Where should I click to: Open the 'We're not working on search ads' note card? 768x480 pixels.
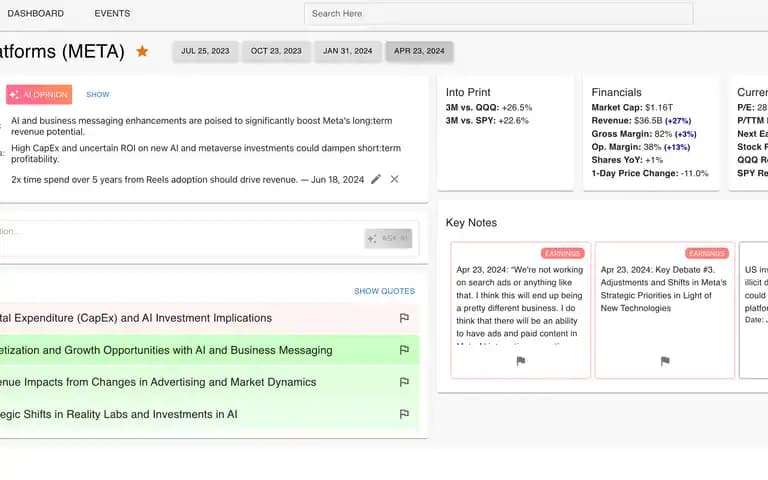coord(521,310)
